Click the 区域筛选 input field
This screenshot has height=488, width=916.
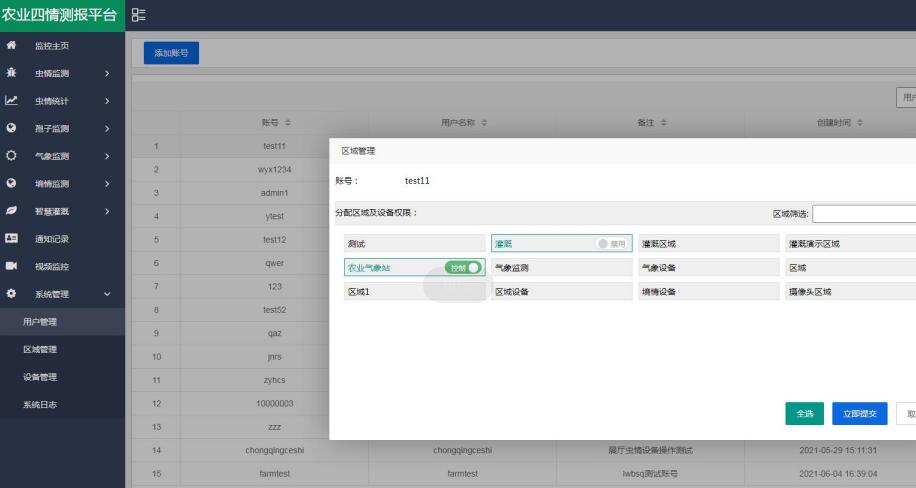pos(864,214)
